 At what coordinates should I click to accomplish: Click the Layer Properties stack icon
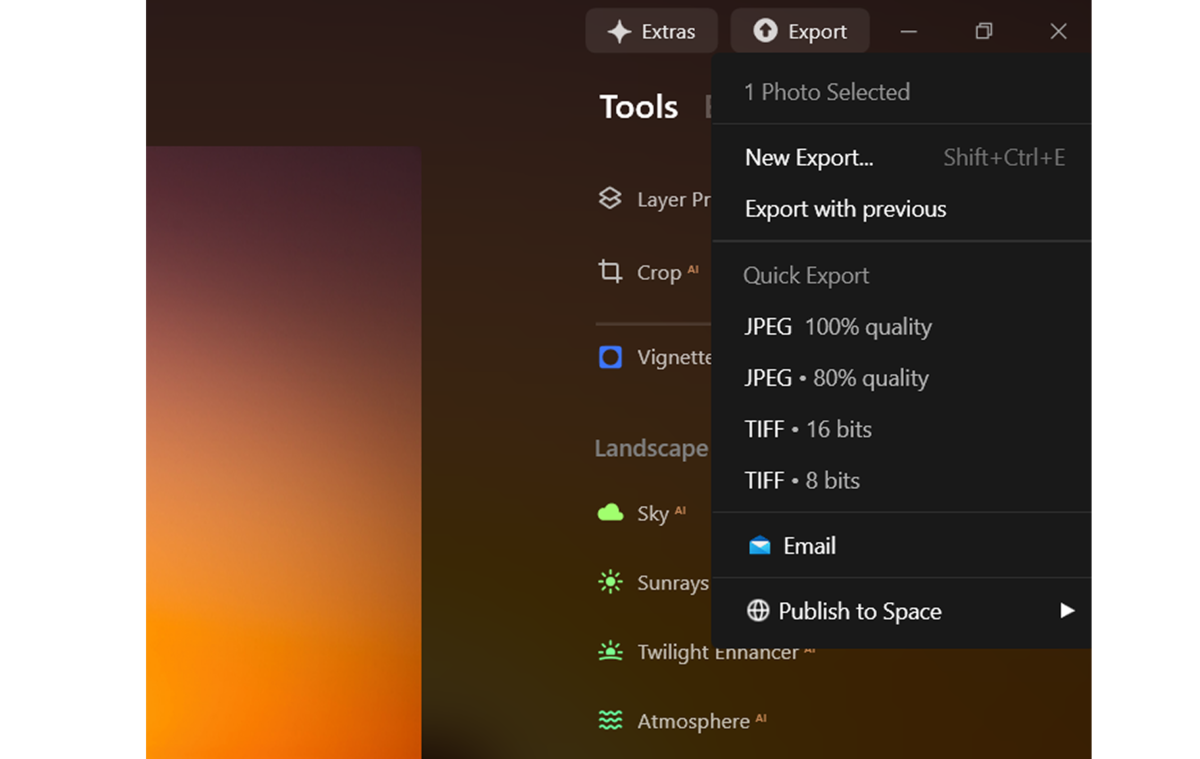[610, 198]
